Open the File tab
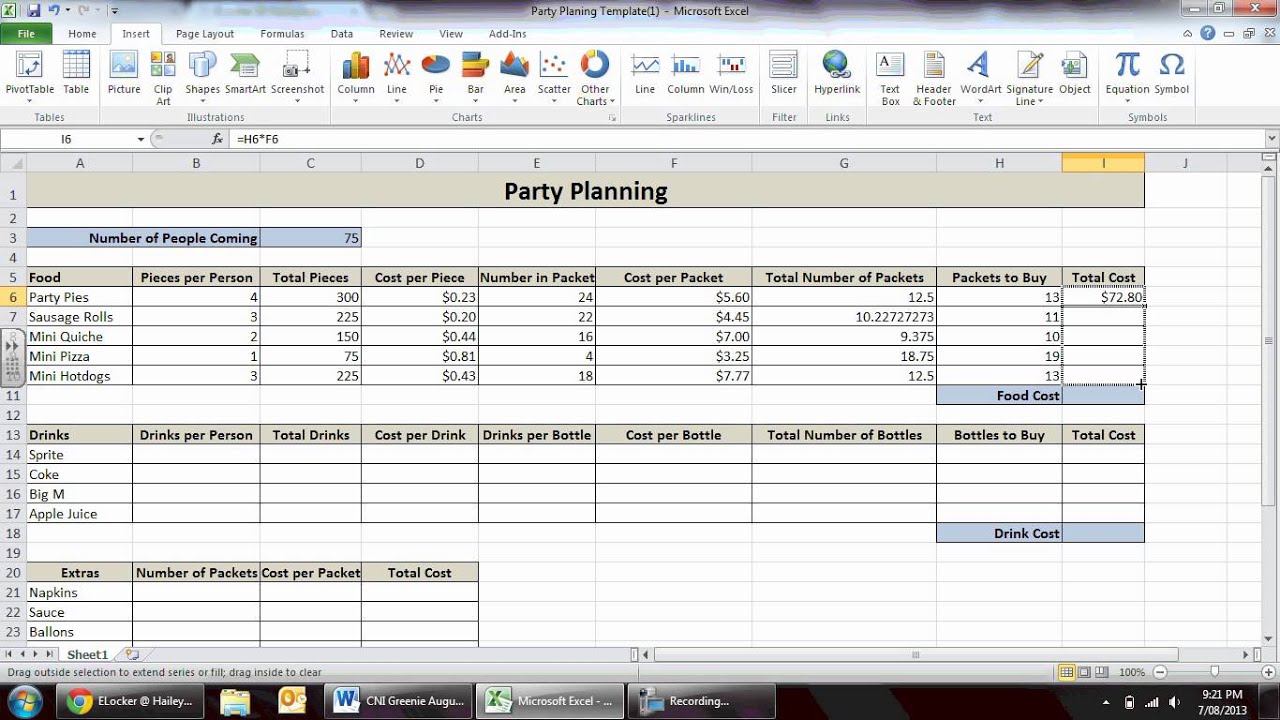The image size is (1280, 720). click(26, 34)
